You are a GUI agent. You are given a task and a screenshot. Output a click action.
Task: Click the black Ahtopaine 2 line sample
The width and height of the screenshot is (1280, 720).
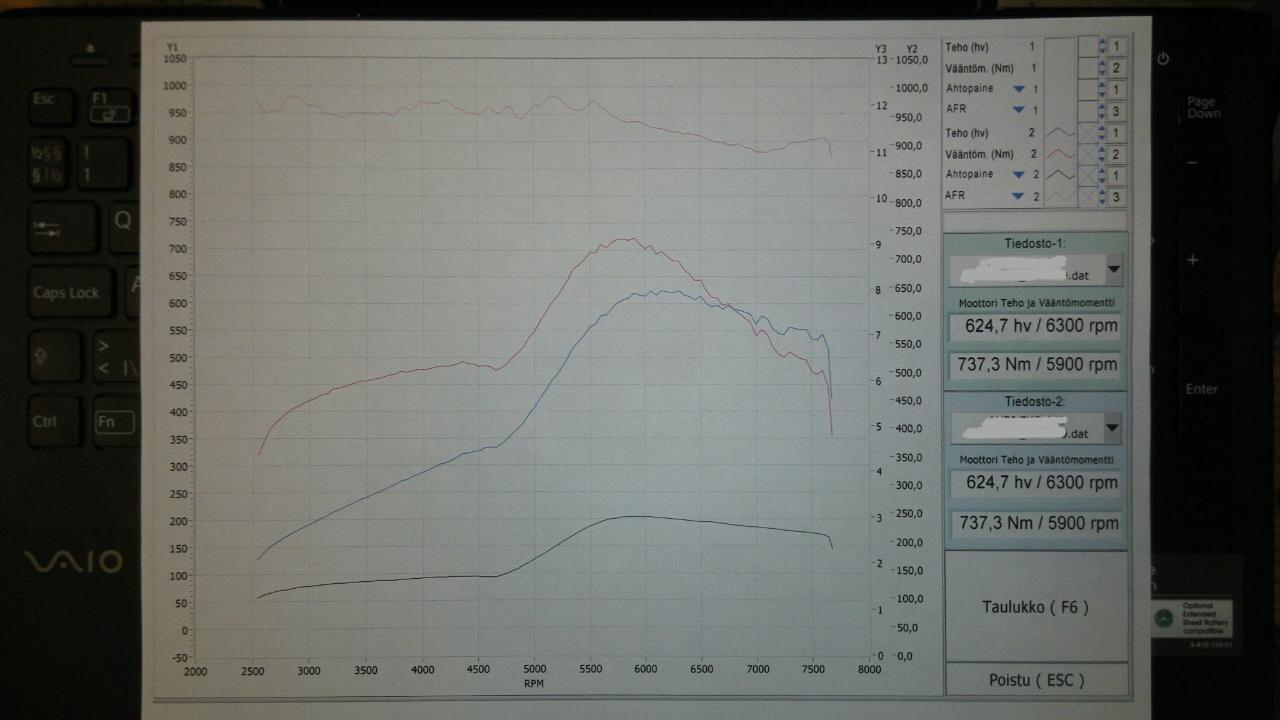(x=1060, y=175)
